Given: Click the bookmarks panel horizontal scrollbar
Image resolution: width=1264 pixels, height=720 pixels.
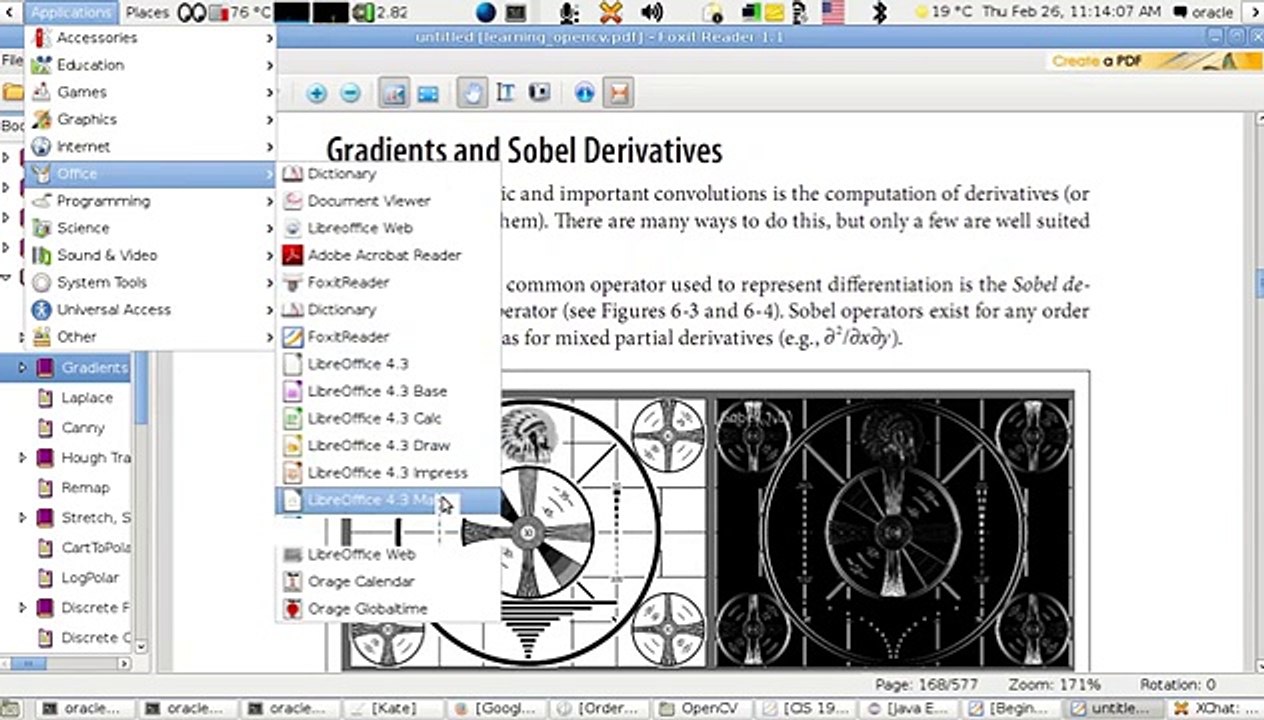Looking at the screenshot, I should (x=67, y=663).
